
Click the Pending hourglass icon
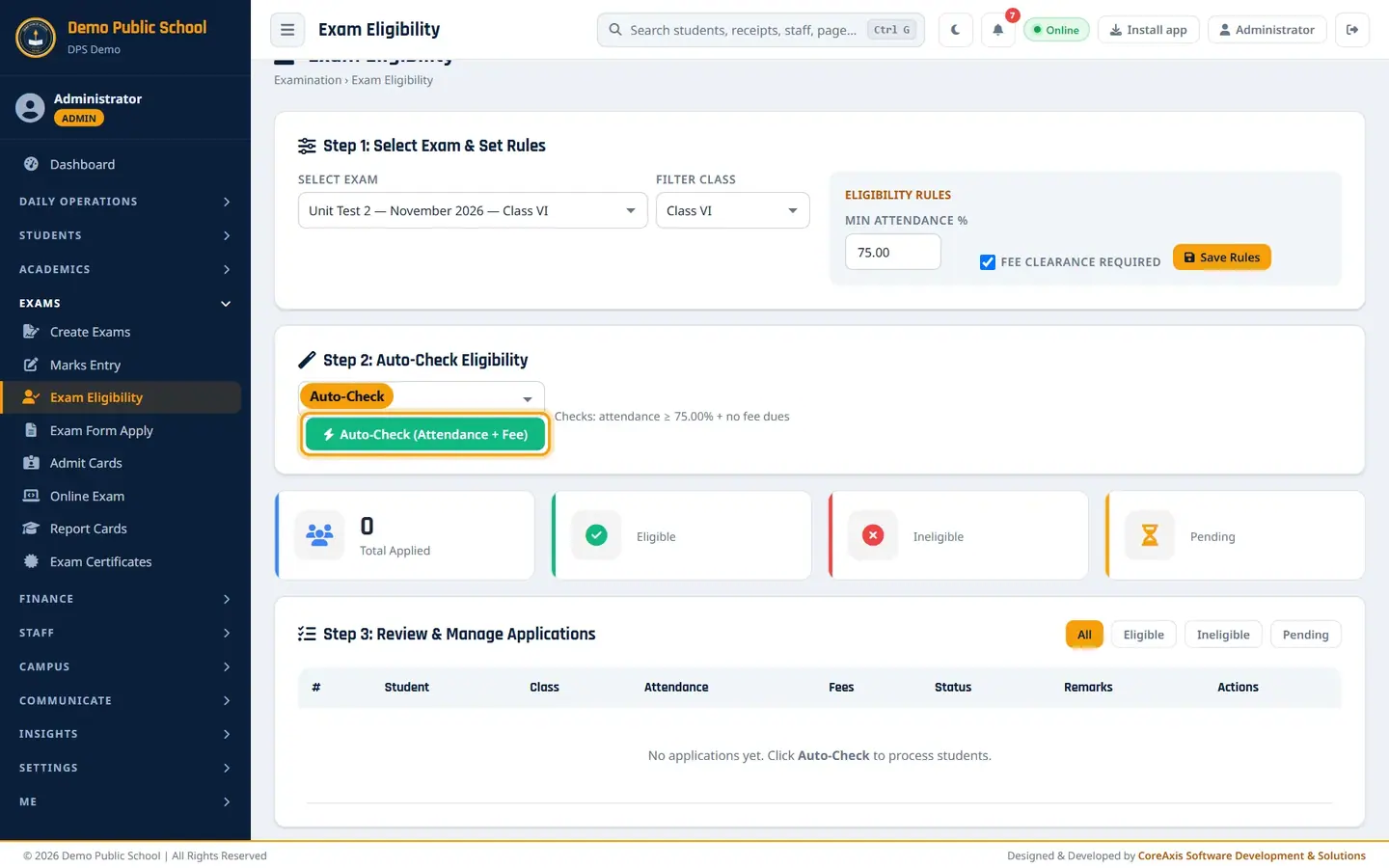pyautogui.click(x=1150, y=535)
